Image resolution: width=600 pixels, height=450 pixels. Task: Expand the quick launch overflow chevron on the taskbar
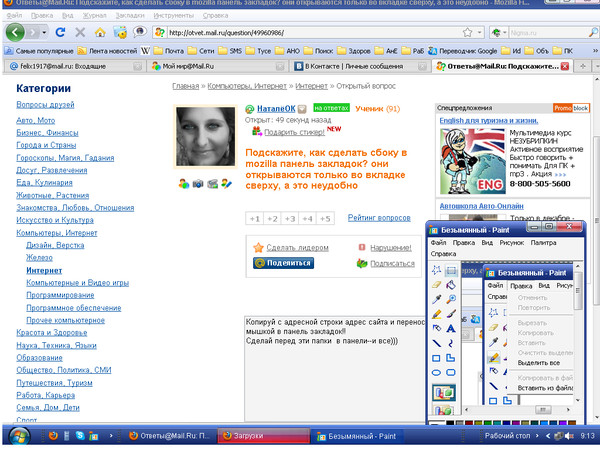pos(111,435)
